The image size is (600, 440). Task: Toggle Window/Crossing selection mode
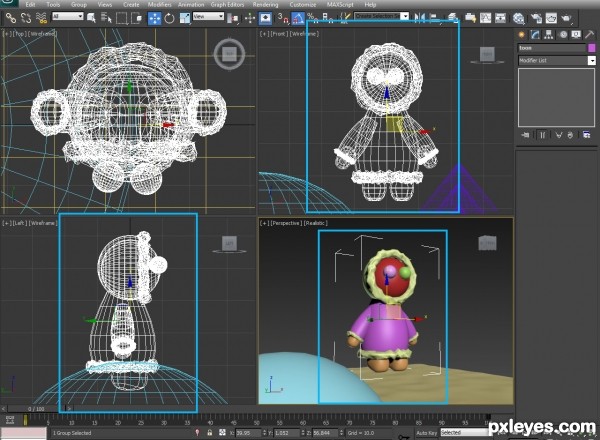(137, 18)
